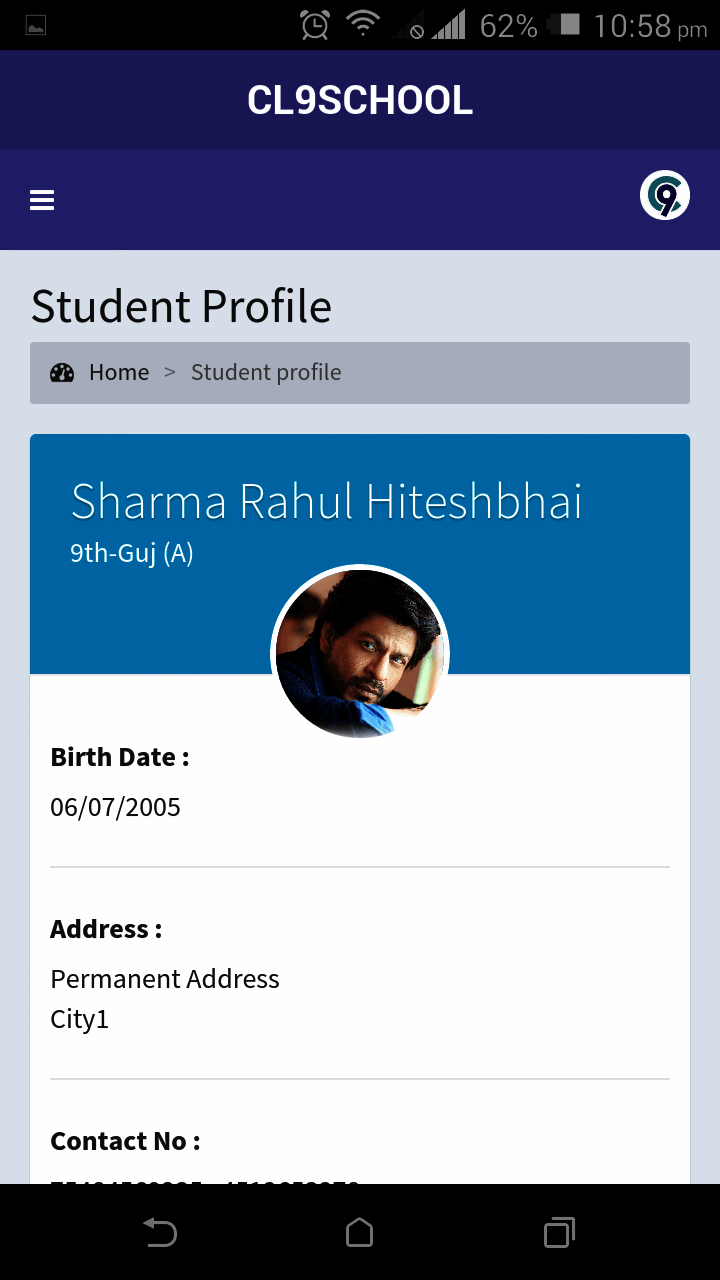Tap the Wi-Fi status bar icon

coord(362,25)
